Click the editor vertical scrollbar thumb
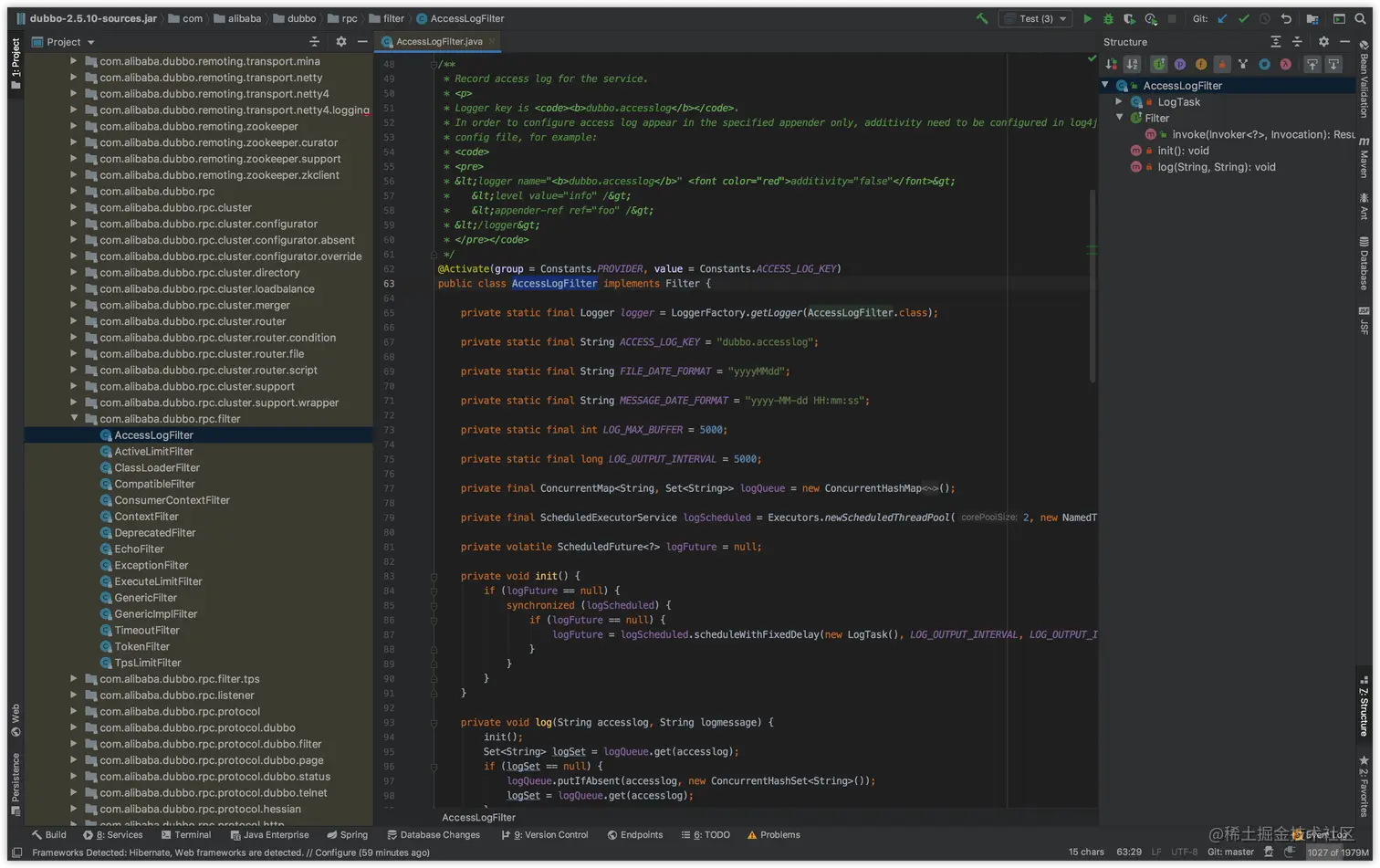This screenshot has height=868, width=1380. 1092,286
